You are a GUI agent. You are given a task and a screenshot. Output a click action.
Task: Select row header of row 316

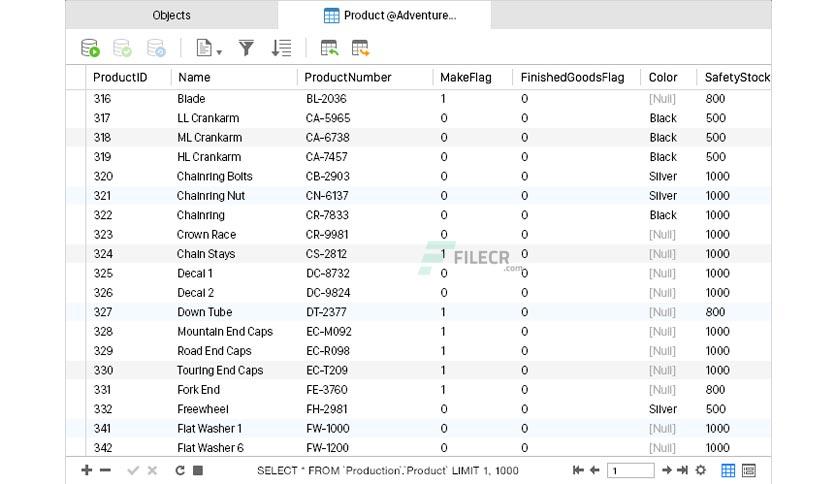pos(76,99)
